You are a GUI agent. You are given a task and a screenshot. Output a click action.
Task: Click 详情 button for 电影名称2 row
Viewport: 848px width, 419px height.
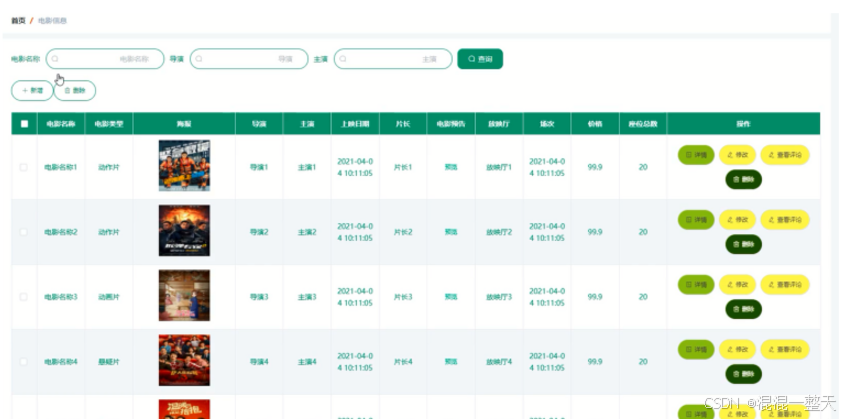coord(696,220)
